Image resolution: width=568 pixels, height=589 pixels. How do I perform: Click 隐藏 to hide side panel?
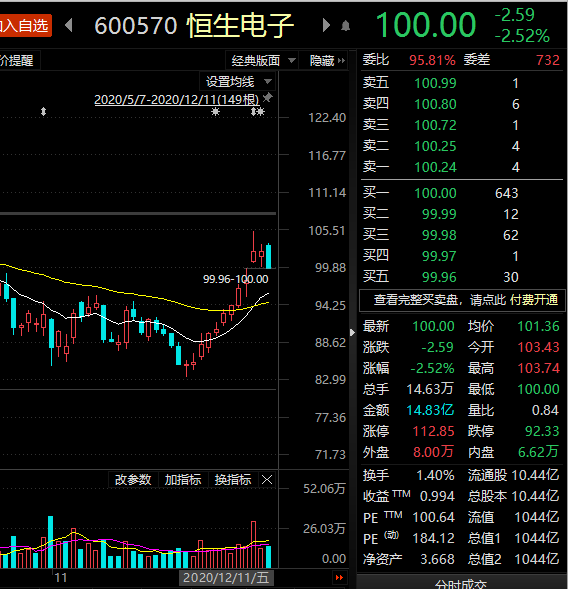pos(326,60)
